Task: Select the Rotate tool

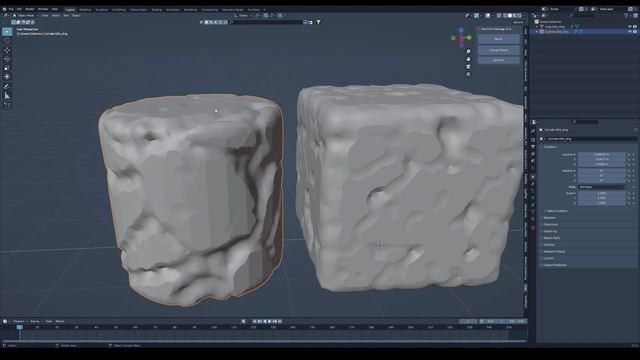Action: click(x=7, y=59)
